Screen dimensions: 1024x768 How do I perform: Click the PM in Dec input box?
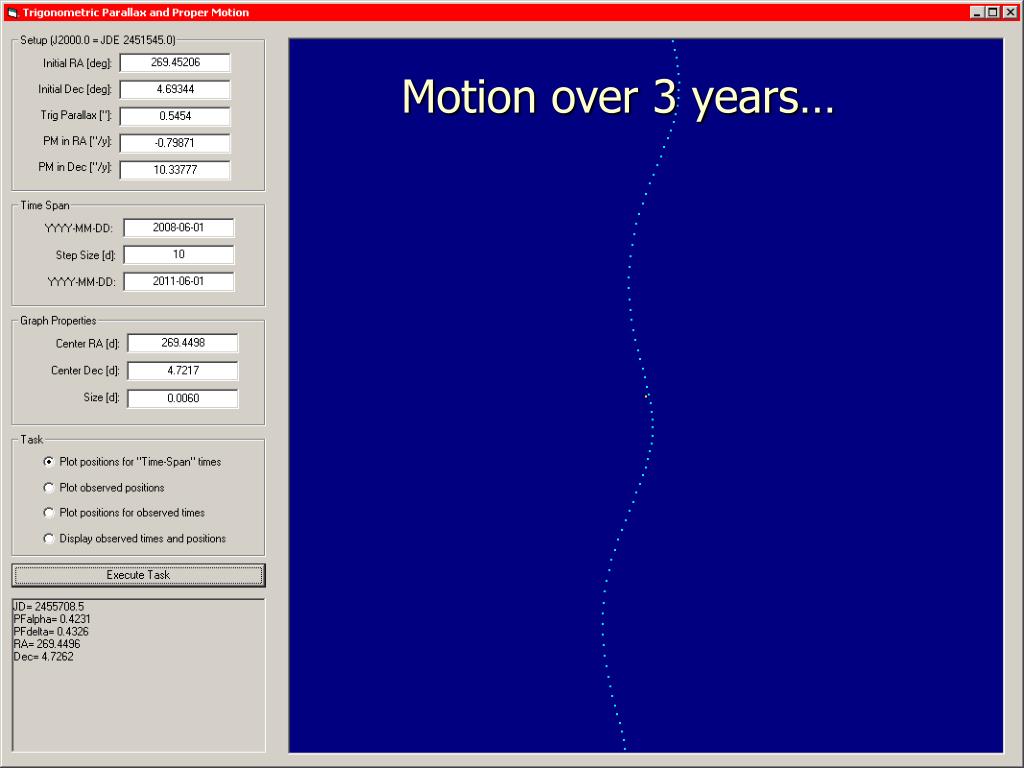175,170
